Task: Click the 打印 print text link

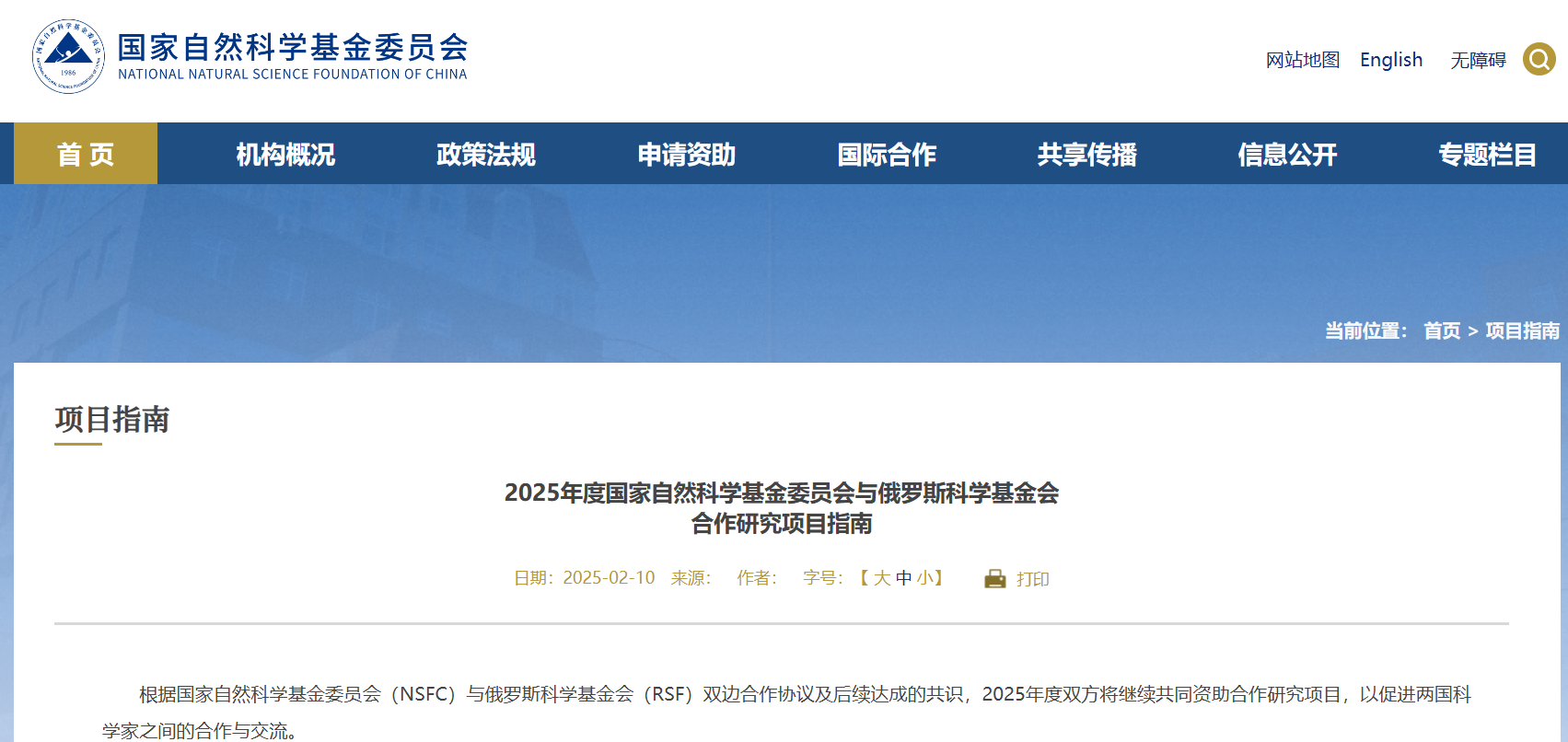Action: 1032,579
